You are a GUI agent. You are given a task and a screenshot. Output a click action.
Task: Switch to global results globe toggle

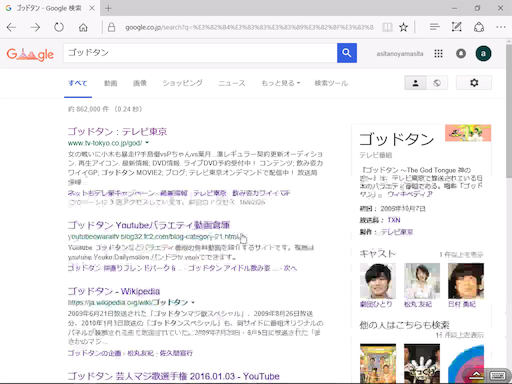click(437, 83)
